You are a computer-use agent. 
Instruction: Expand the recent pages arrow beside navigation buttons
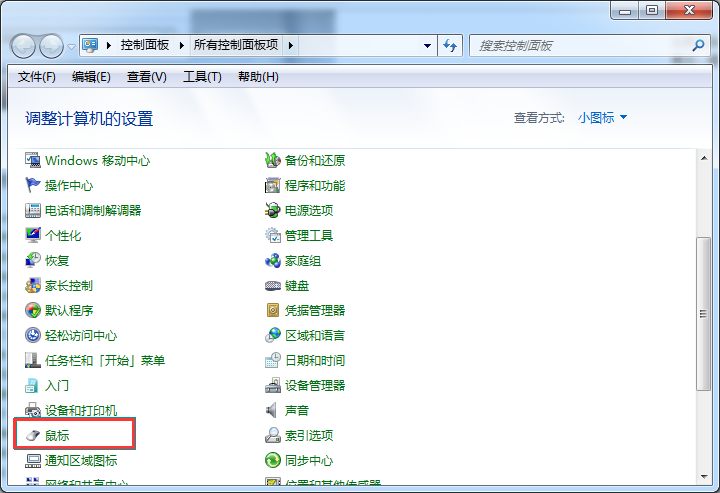[x=71, y=46]
